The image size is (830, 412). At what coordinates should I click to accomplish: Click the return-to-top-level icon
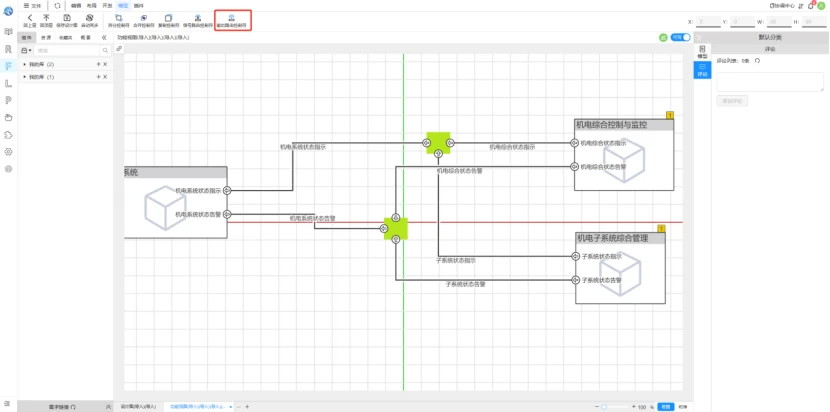click(x=46, y=18)
